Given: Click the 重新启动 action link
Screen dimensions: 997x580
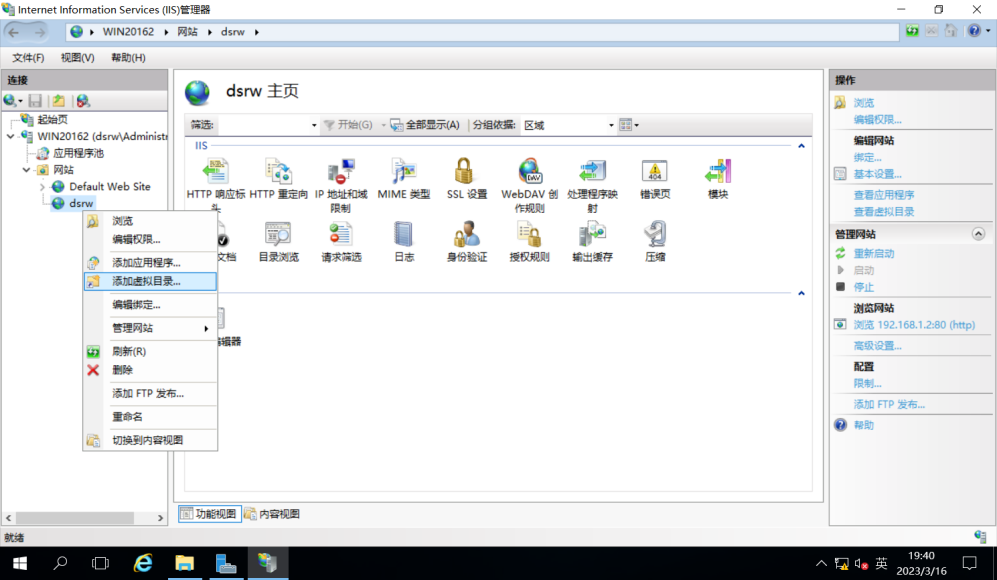Looking at the screenshot, I should coord(874,253).
